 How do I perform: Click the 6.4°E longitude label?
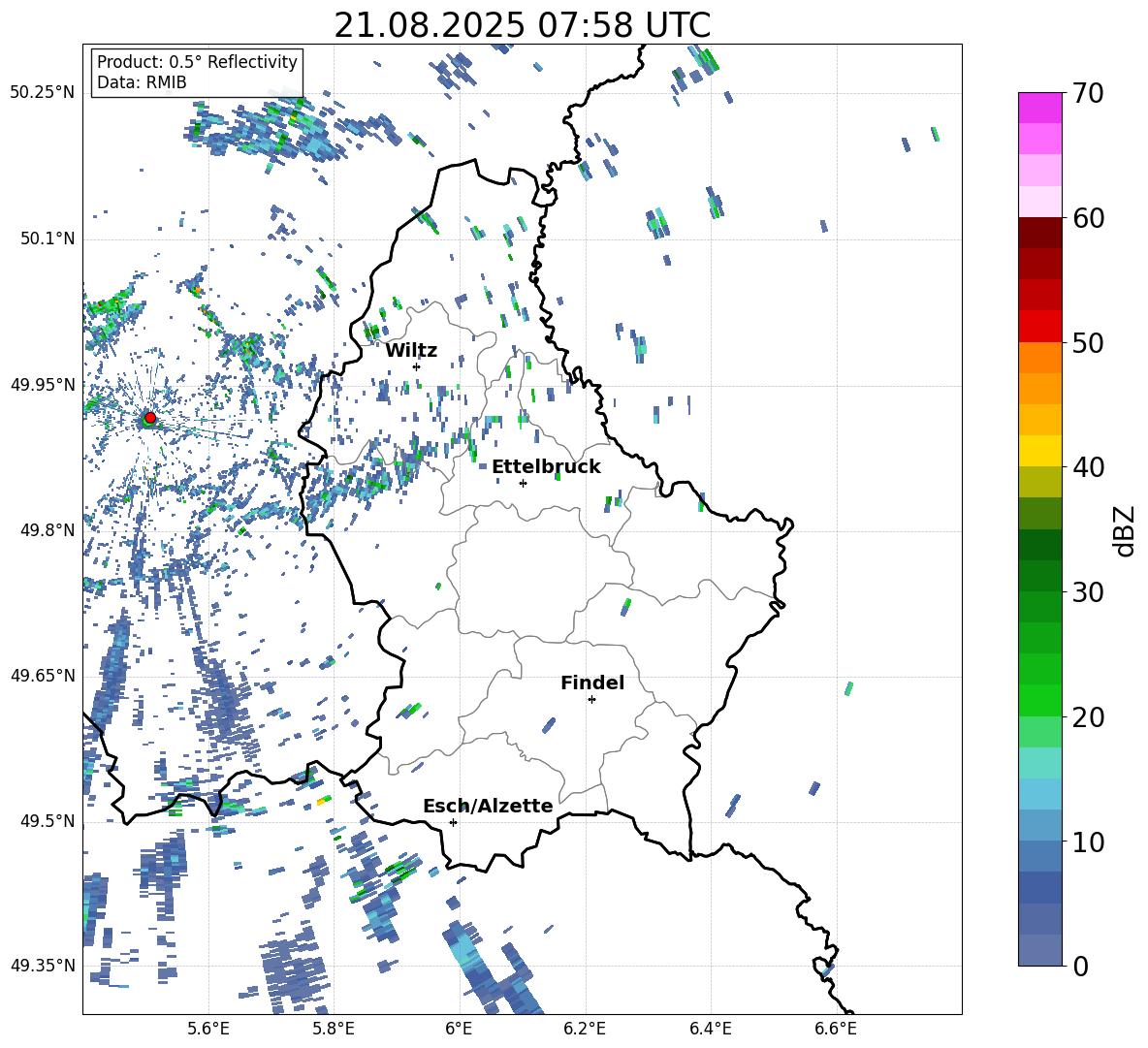(710, 1030)
